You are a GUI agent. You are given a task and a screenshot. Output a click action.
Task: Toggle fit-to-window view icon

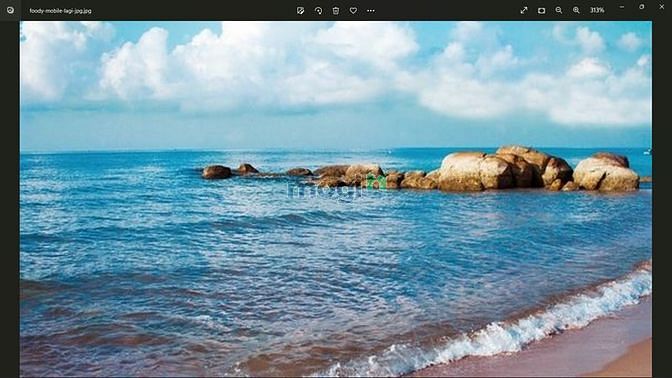(x=541, y=10)
